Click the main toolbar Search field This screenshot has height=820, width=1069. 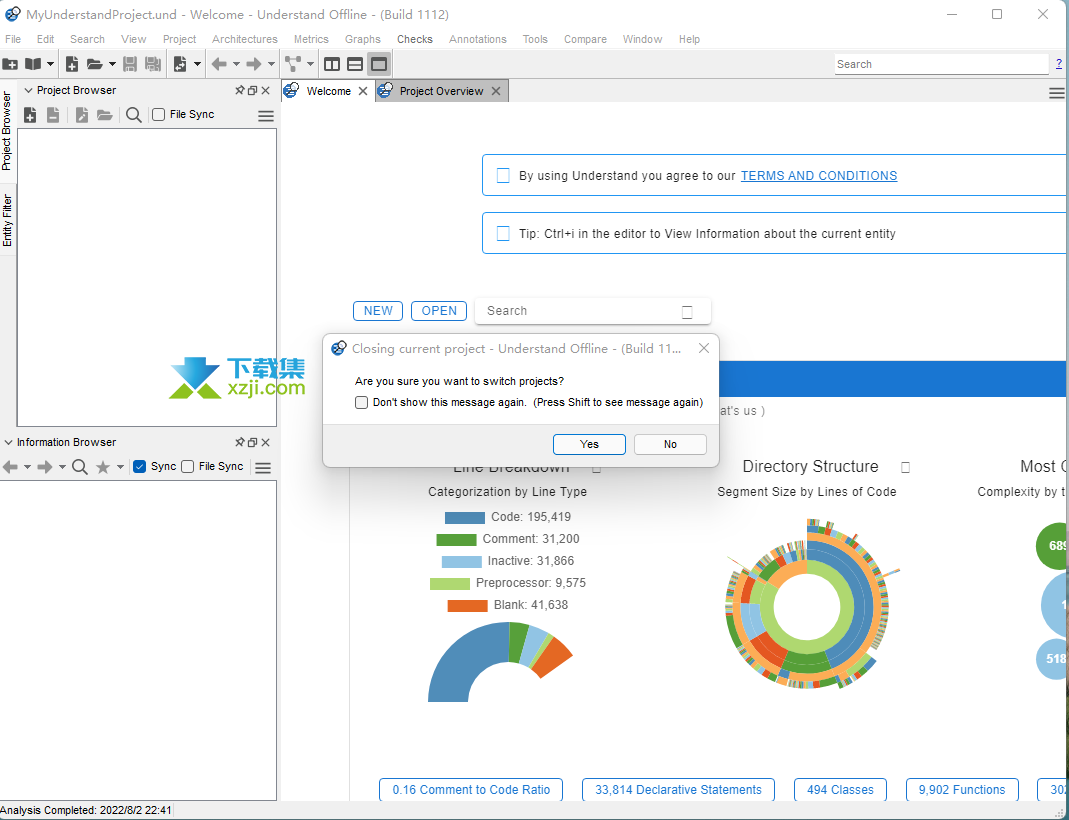point(942,64)
